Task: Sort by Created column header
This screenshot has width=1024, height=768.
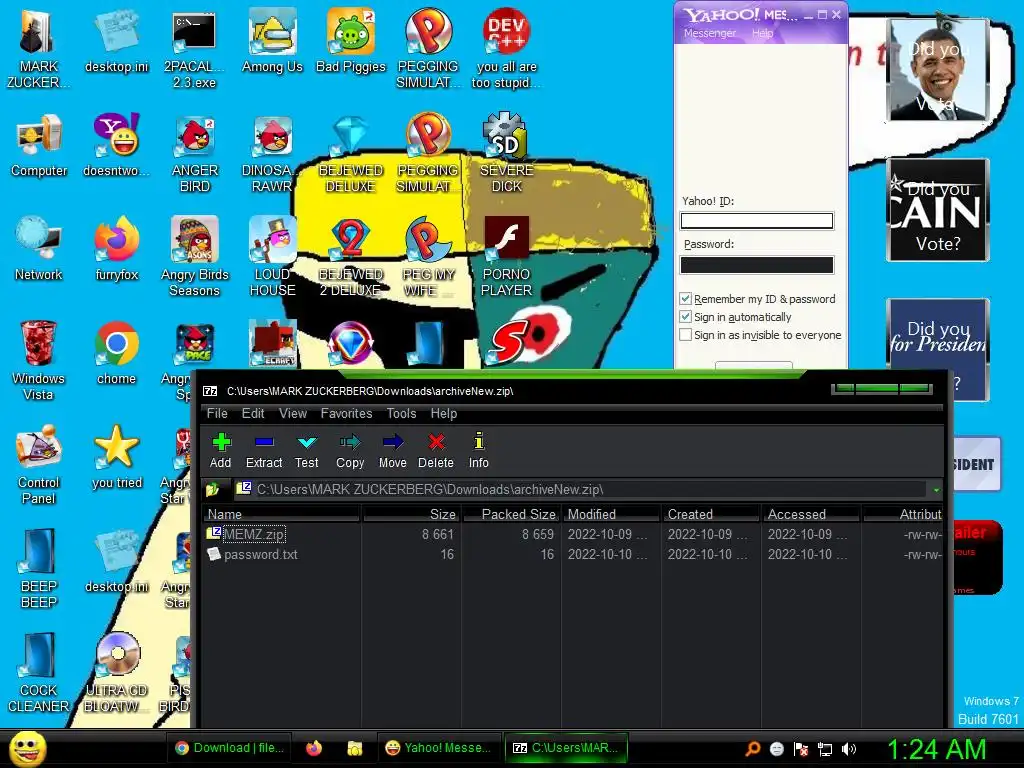Action: coord(711,514)
